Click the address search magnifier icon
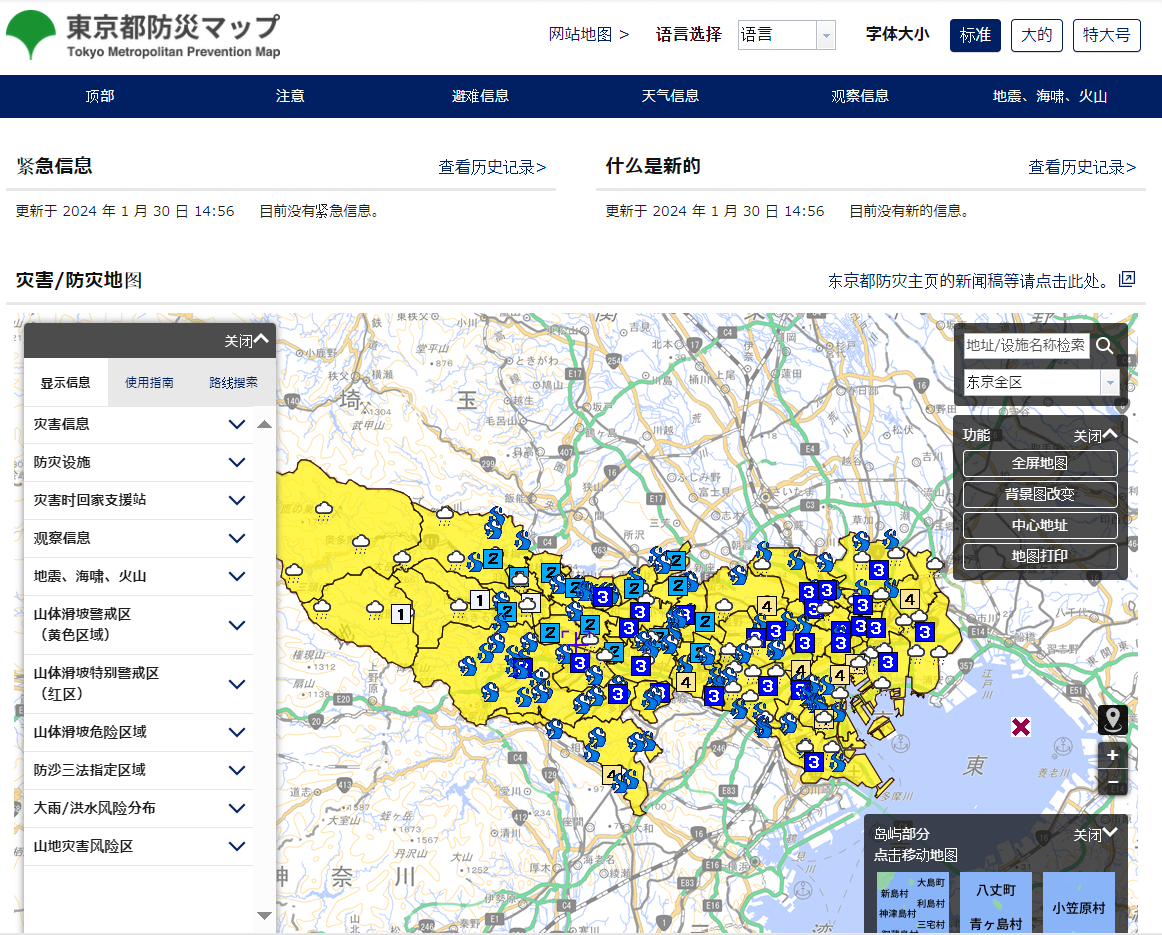Viewport: 1162px width, 935px height. tap(1105, 346)
